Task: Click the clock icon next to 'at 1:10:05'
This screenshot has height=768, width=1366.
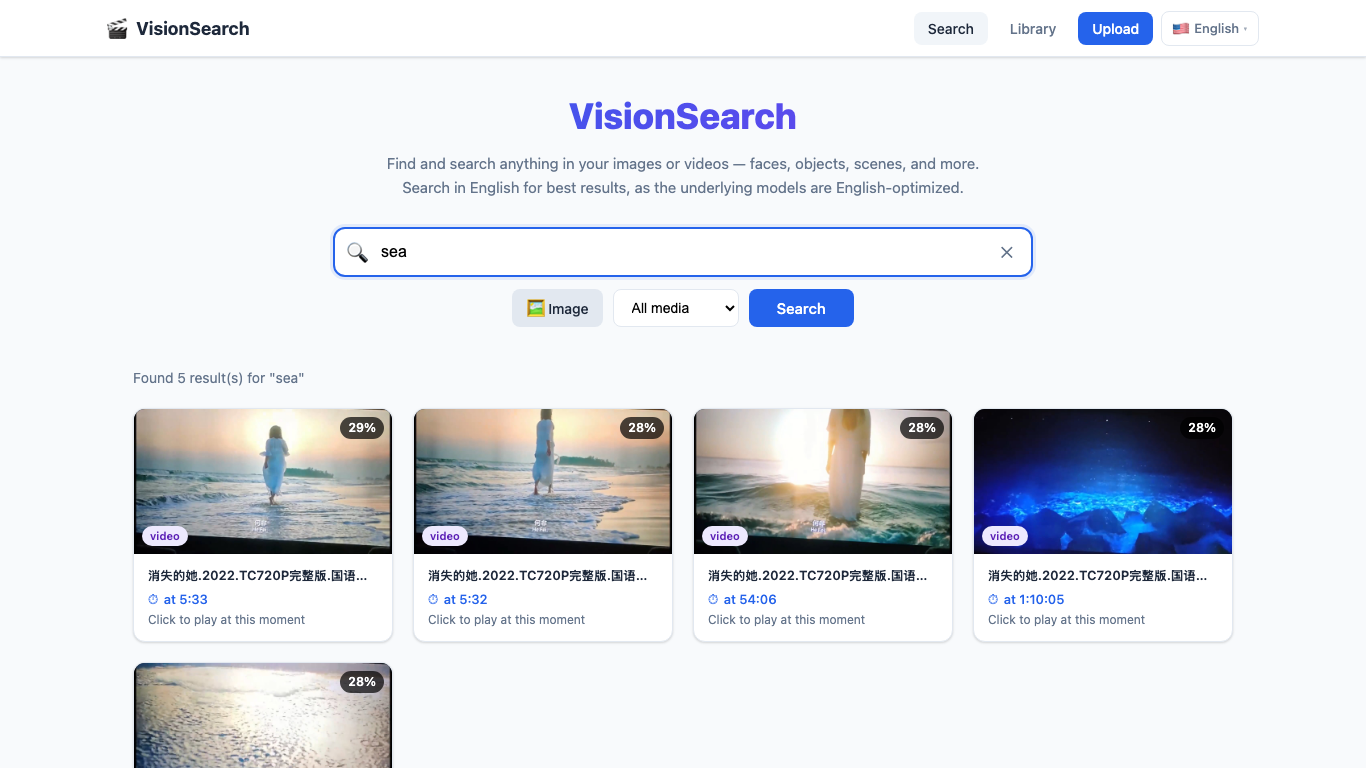Action: point(995,599)
